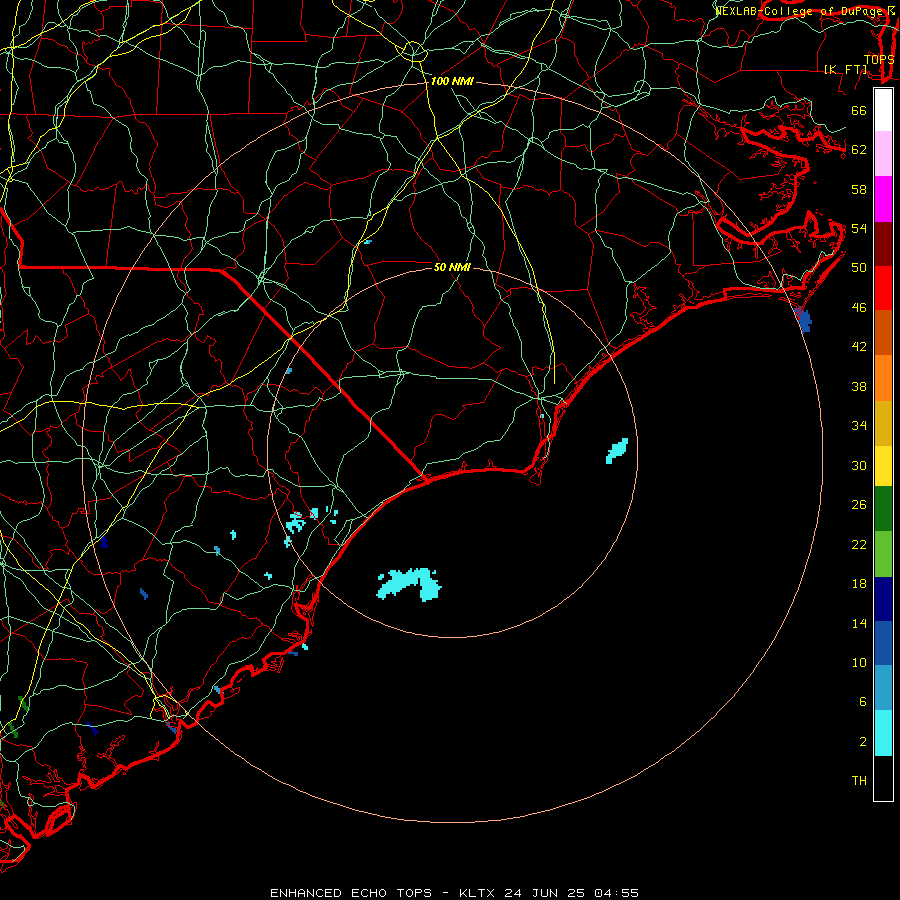Click the medium blue legend swatch
Screen dimensions: 900x900
pyautogui.click(x=883, y=643)
